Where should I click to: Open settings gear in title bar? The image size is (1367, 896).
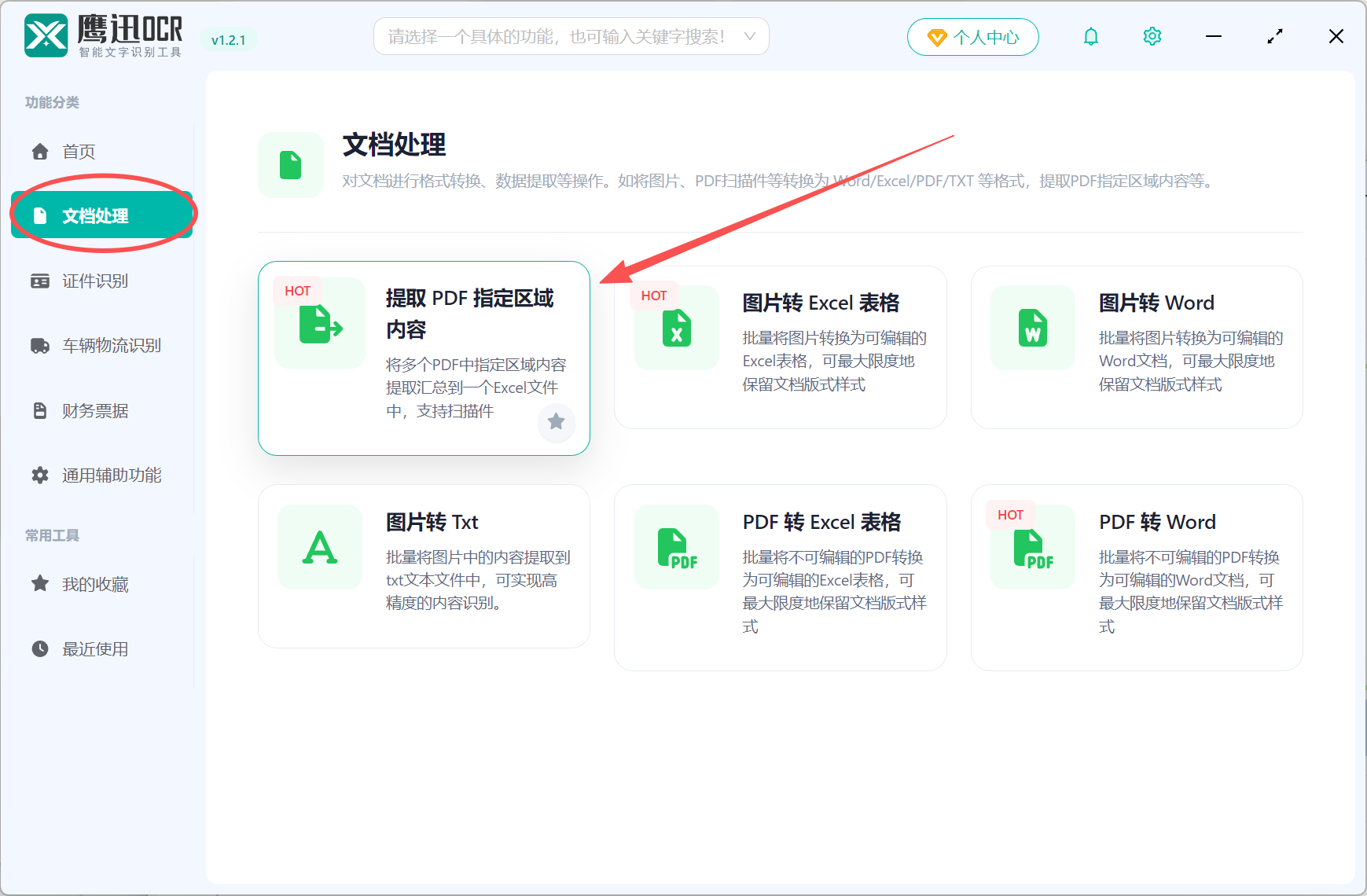[x=1152, y=36]
